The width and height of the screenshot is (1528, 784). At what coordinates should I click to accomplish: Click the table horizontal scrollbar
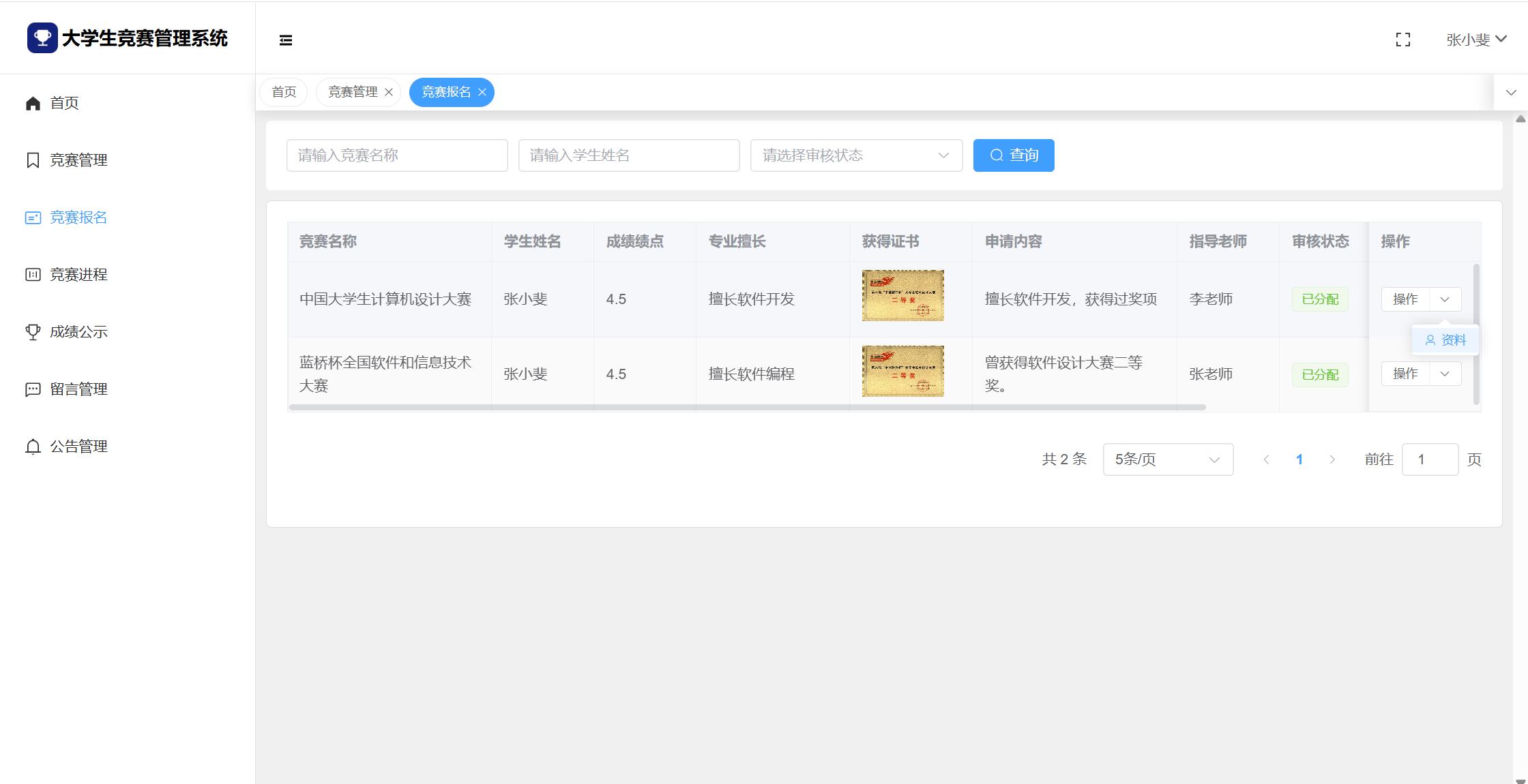pos(747,408)
